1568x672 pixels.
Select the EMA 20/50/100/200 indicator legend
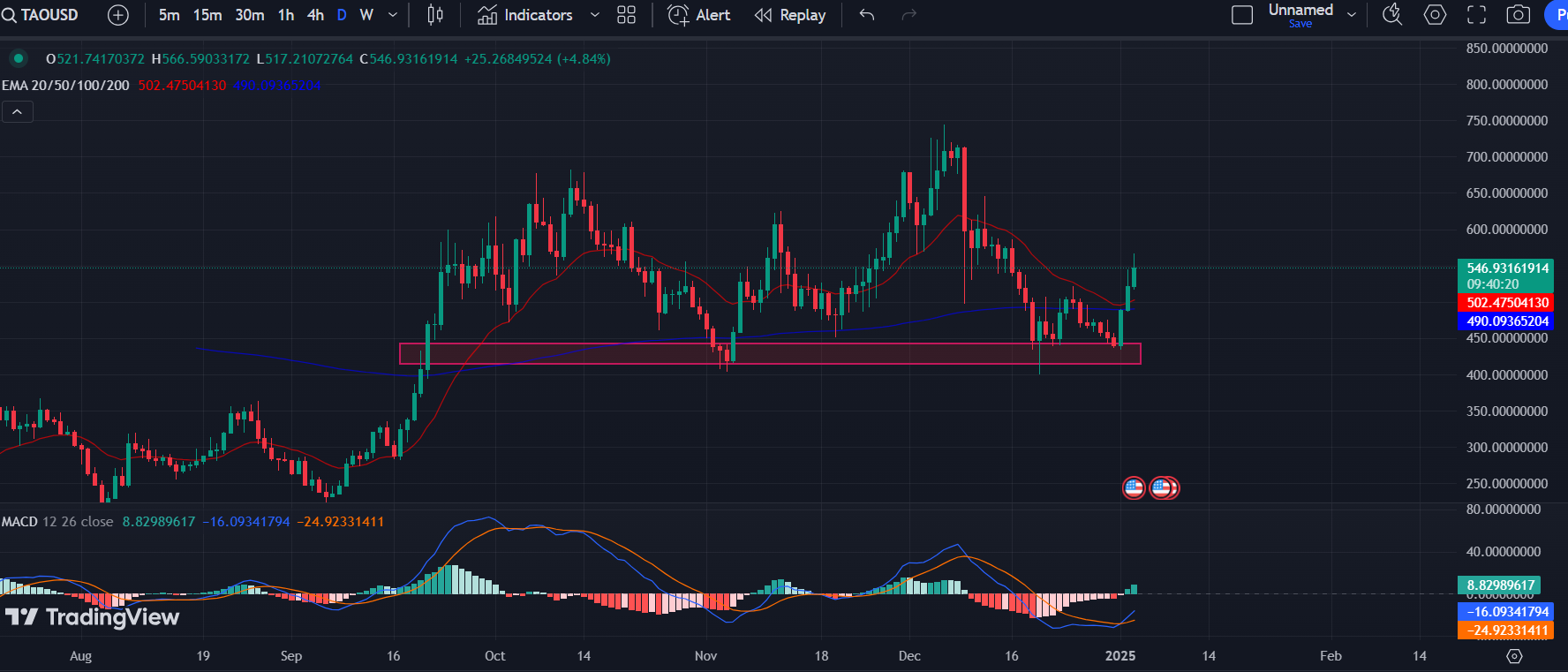[65, 86]
